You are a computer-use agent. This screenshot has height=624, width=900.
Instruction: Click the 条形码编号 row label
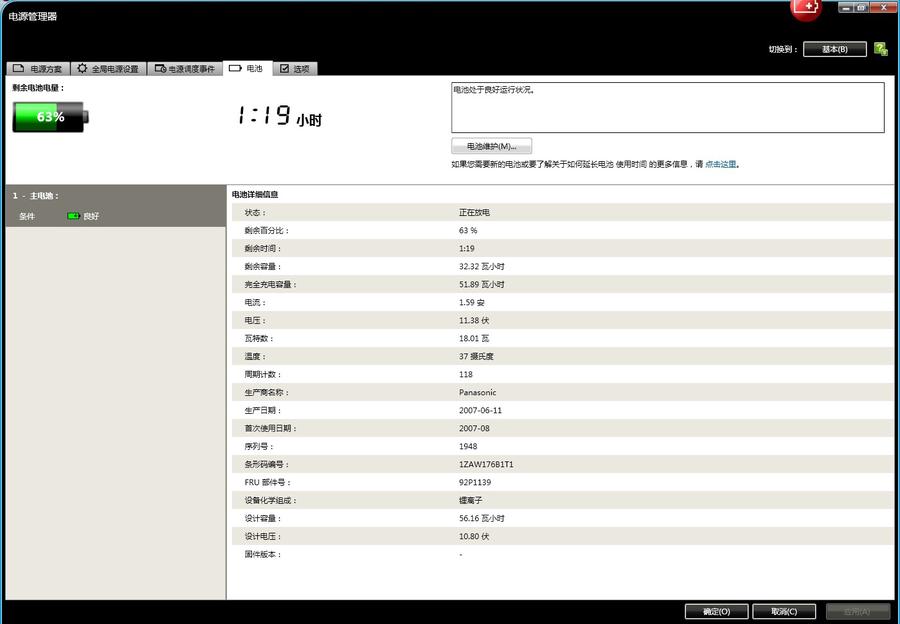tap(267, 464)
